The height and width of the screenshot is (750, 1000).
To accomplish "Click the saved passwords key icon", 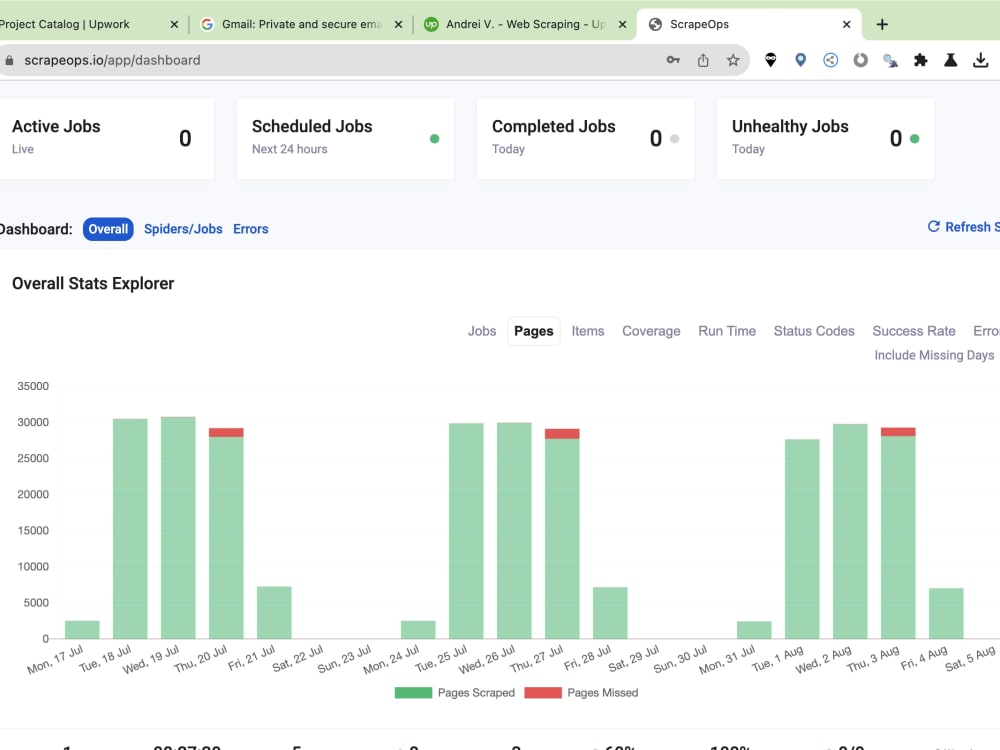I will 674,60.
